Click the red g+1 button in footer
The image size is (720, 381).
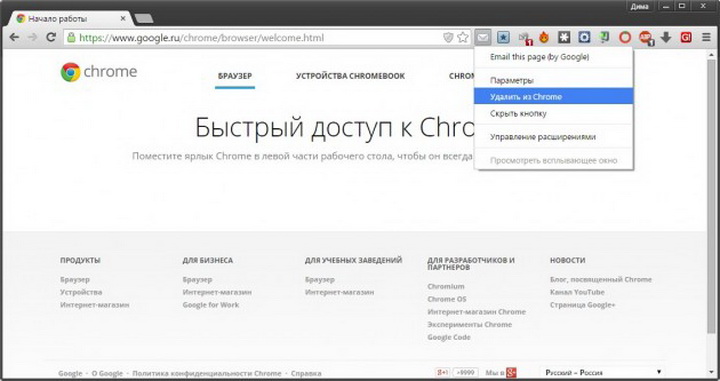(442, 372)
